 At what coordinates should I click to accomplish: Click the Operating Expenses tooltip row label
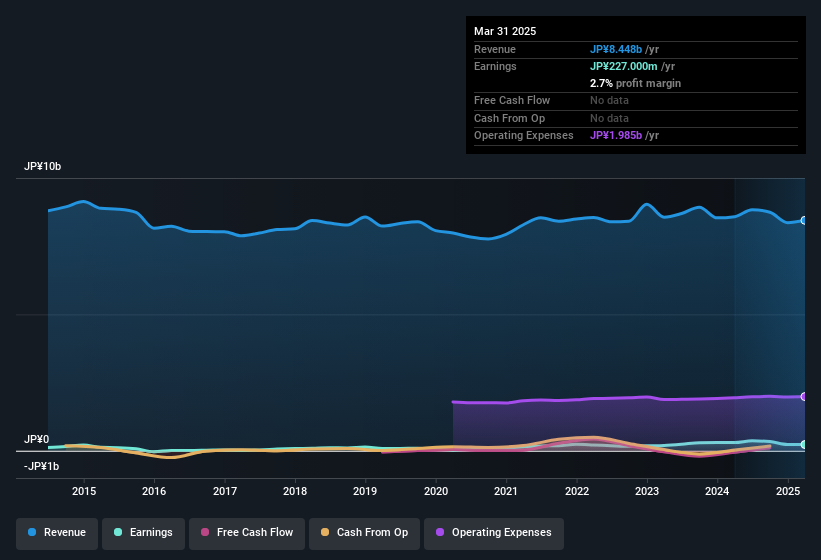(x=523, y=136)
